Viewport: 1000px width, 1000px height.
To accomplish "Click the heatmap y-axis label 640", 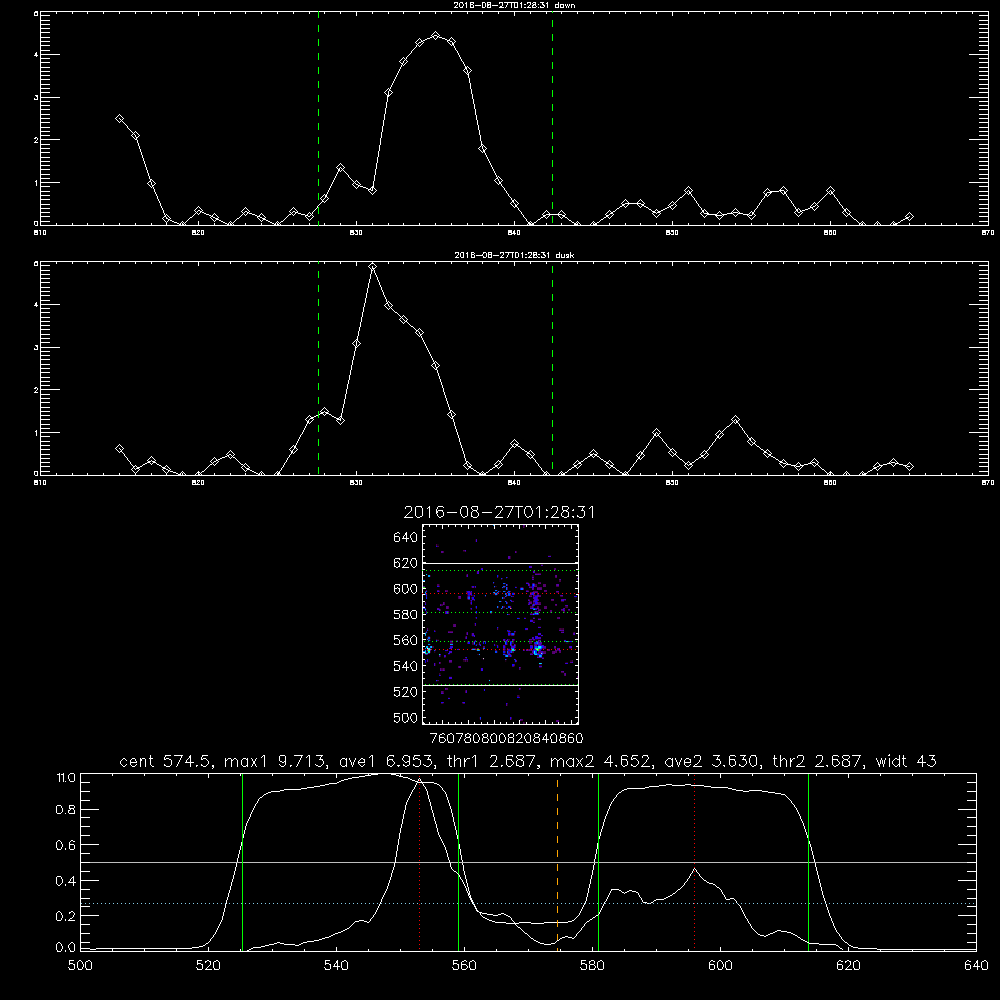I will point(406,538).
